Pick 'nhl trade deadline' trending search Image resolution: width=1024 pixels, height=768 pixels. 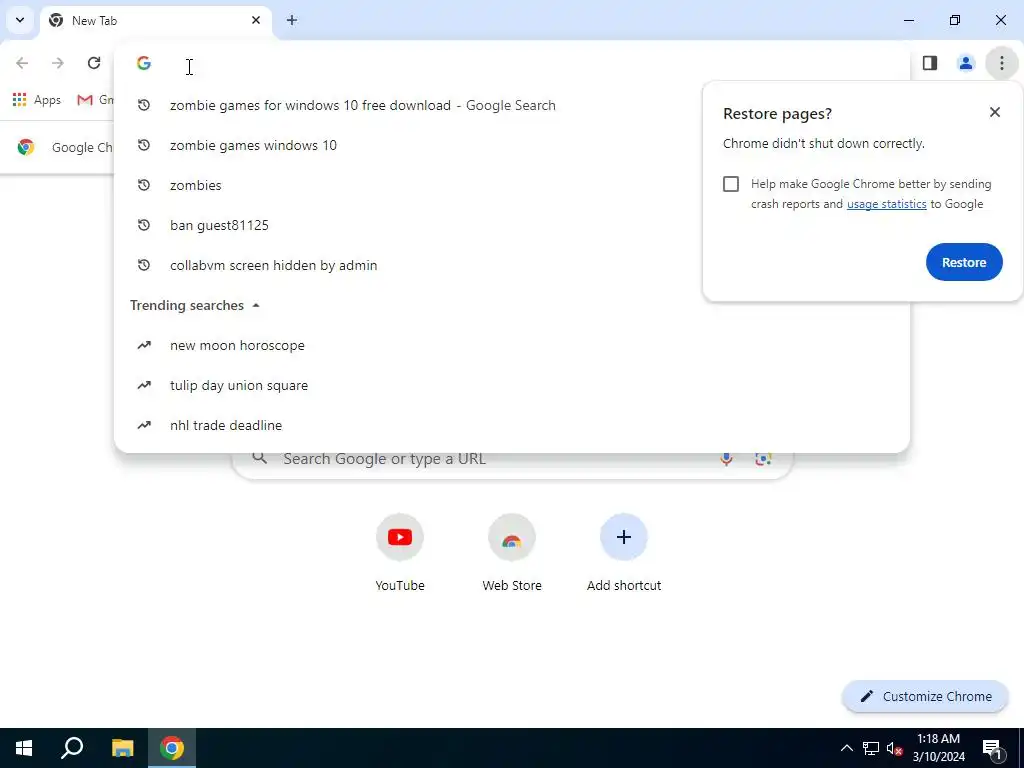(x=511, y=424)
